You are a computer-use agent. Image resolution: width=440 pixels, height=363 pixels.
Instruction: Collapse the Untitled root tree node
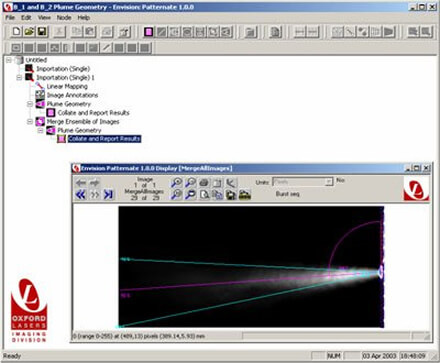9,60
